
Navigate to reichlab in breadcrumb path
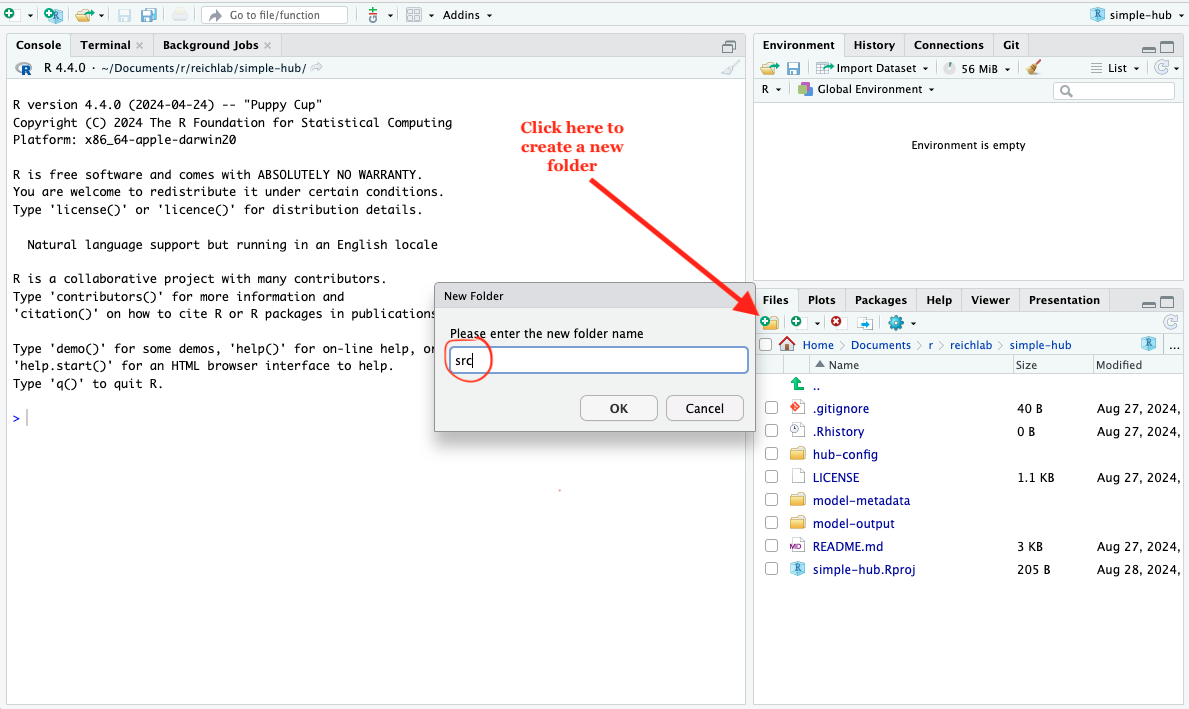971,345
